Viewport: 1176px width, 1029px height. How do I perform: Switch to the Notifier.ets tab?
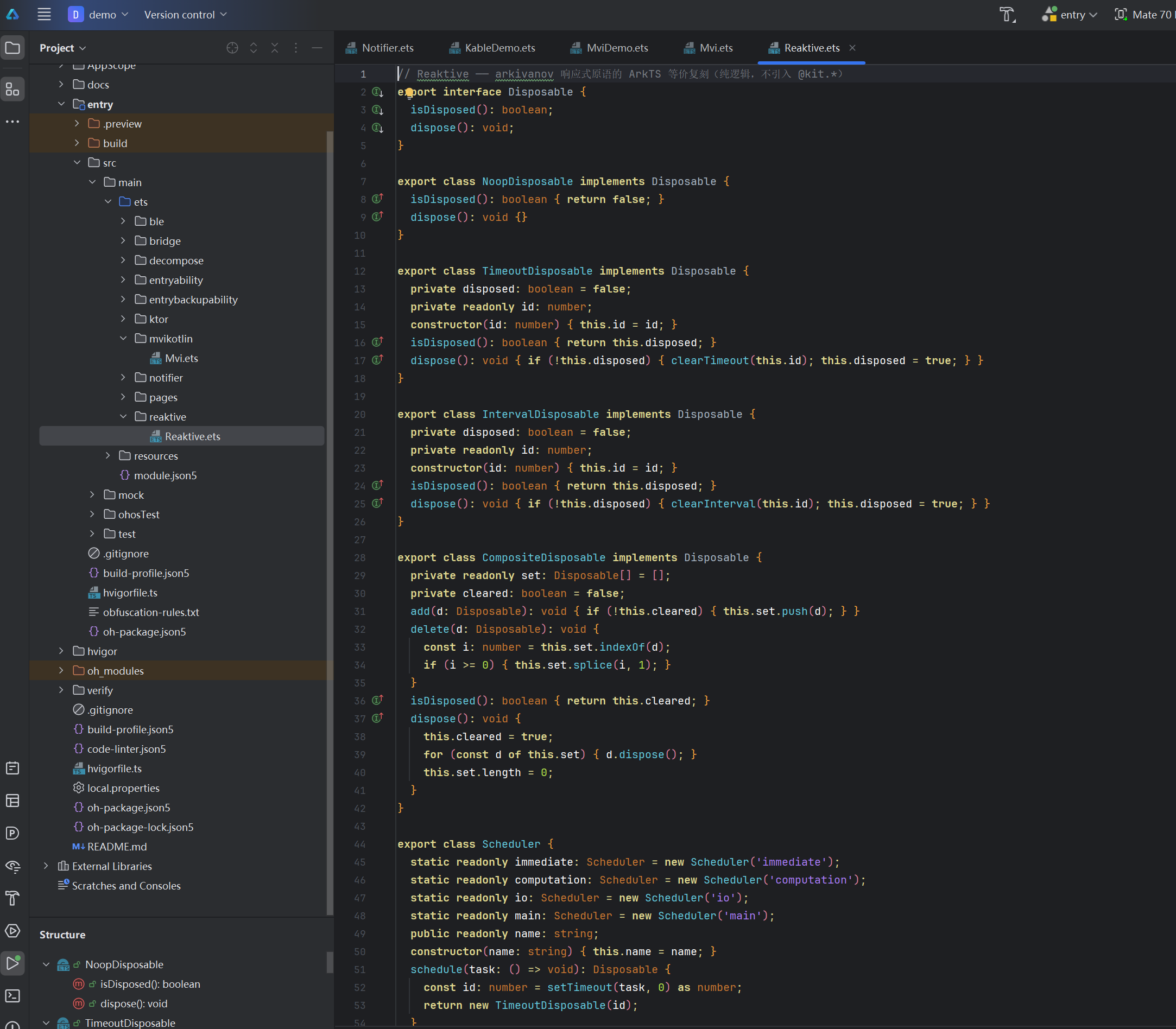[x=380, y=48]
